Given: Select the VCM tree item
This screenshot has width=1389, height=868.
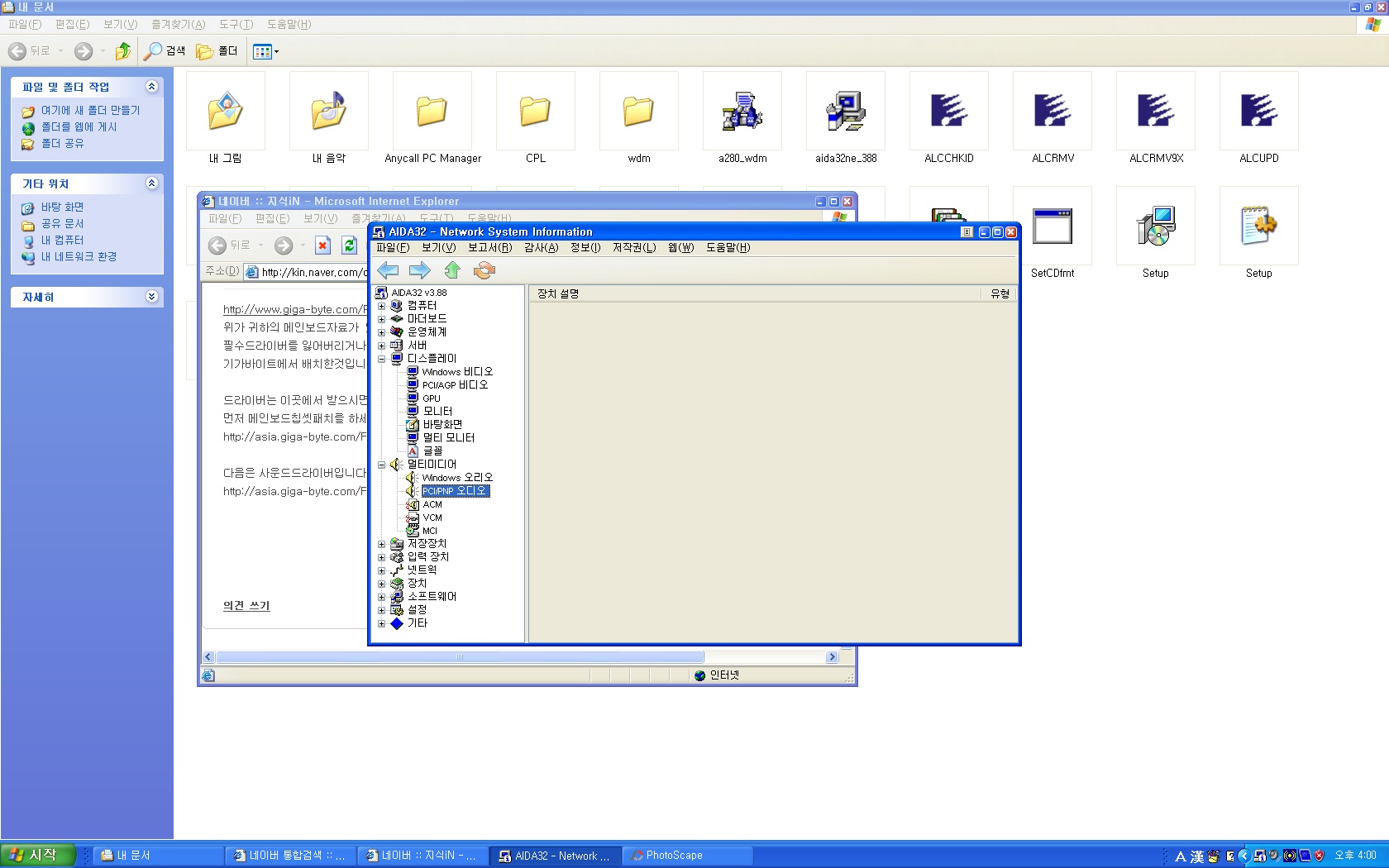Looking at the screenshot, I should pos(432,517).
